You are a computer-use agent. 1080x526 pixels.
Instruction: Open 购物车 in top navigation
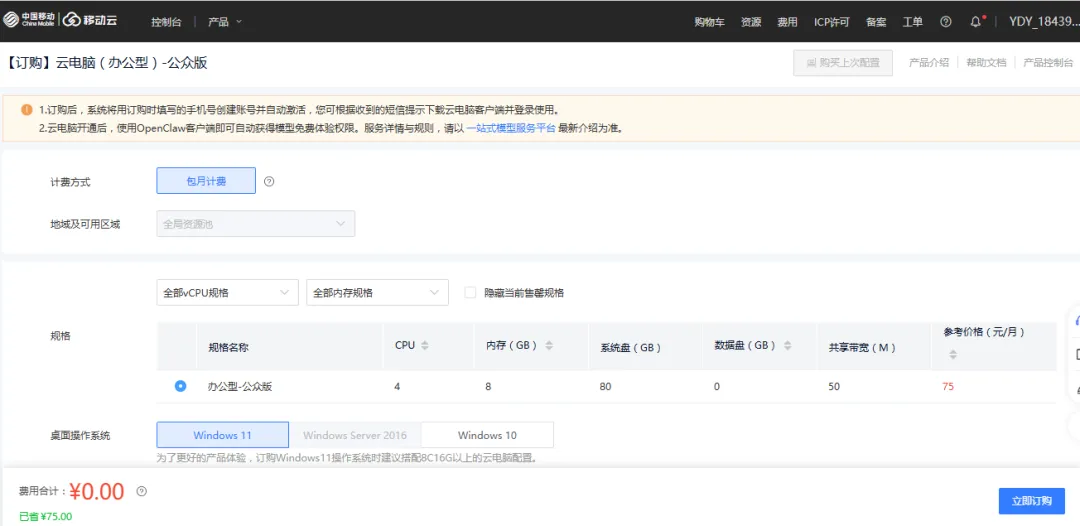pyautogui.click(x=709, y=21)
